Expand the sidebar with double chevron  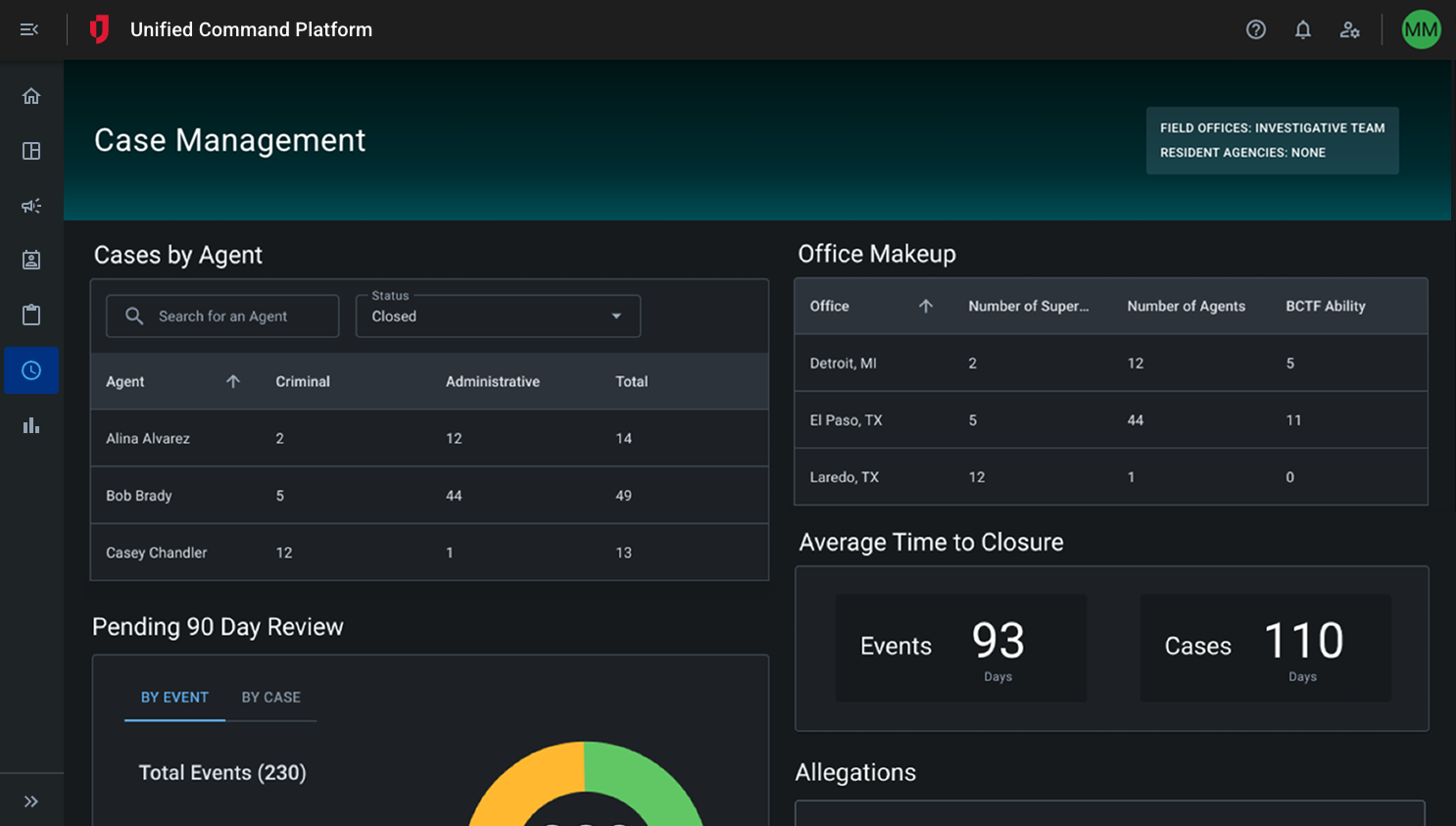[31, 802]
